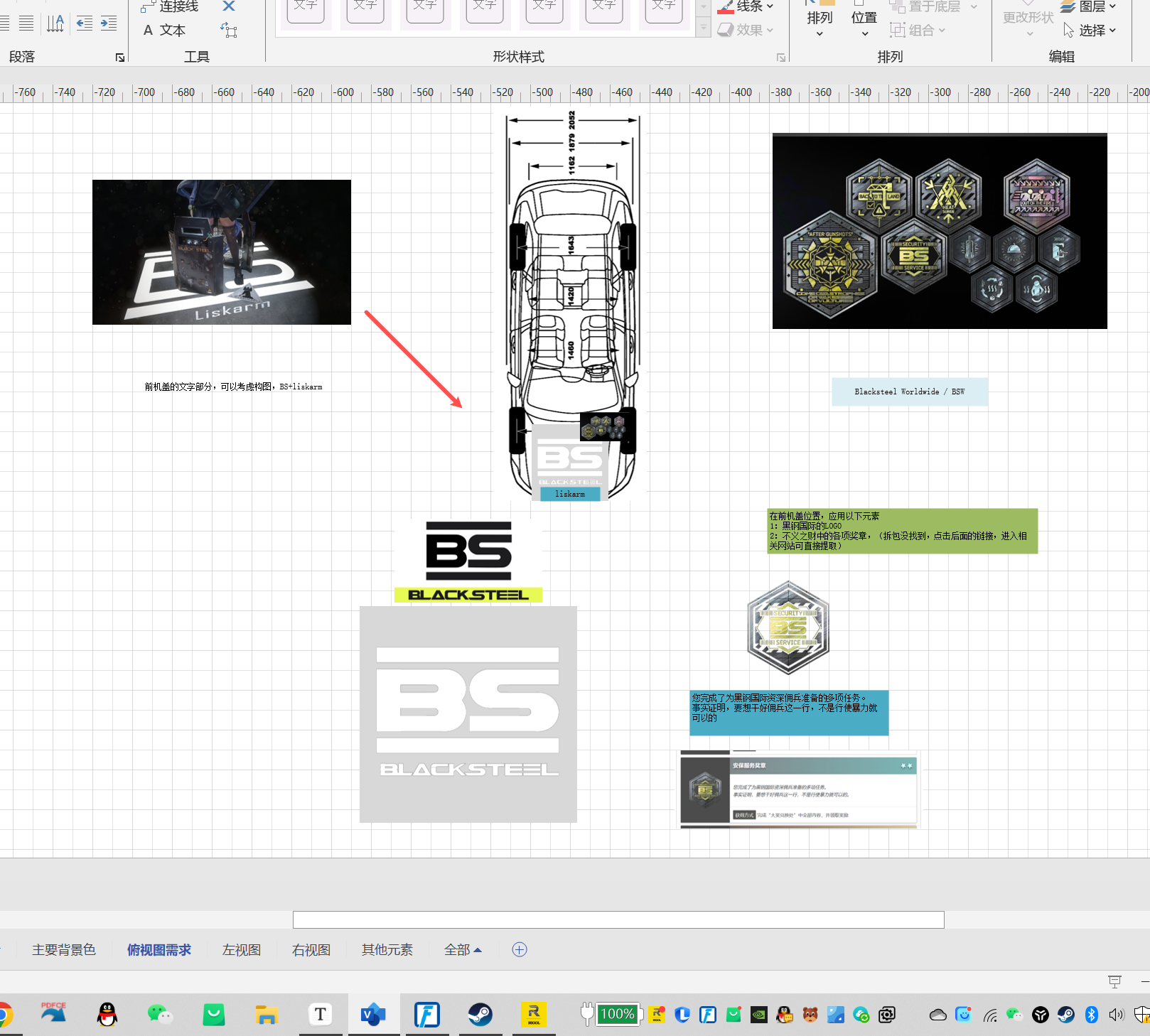Image resolution: width=1150 pixels, height=1036 pixels.
Task: Select the Connector (连接线) tool
Action: pyautogui.click(x=170, y=6)
